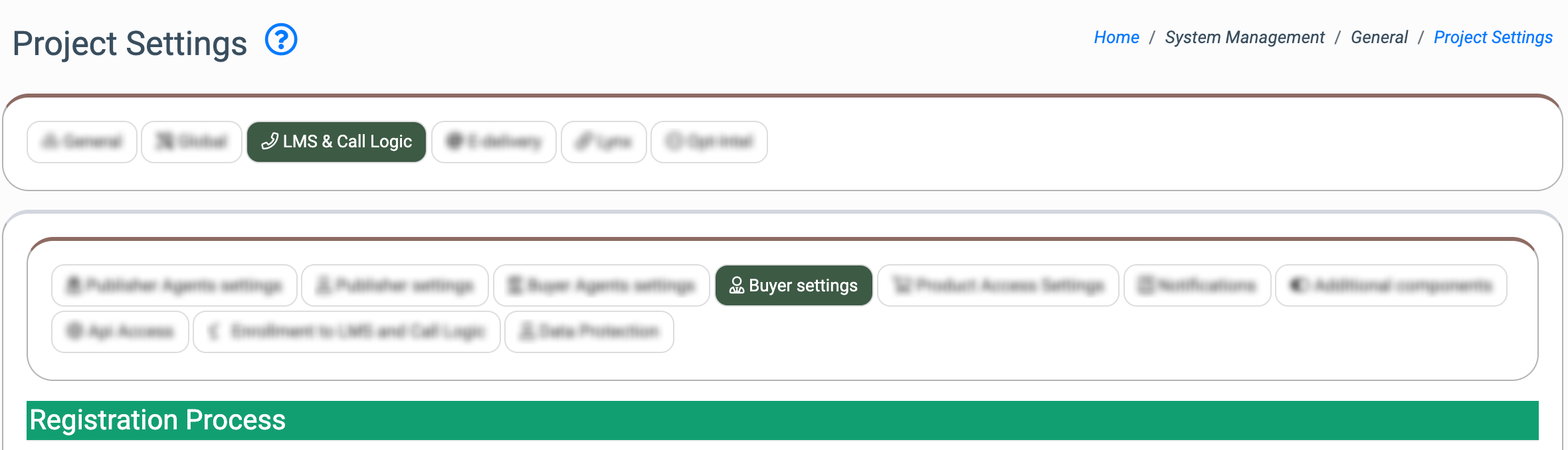Open Publisher Agents settings tab
This screenshot has height=450, width=1568.
point(174,285)
